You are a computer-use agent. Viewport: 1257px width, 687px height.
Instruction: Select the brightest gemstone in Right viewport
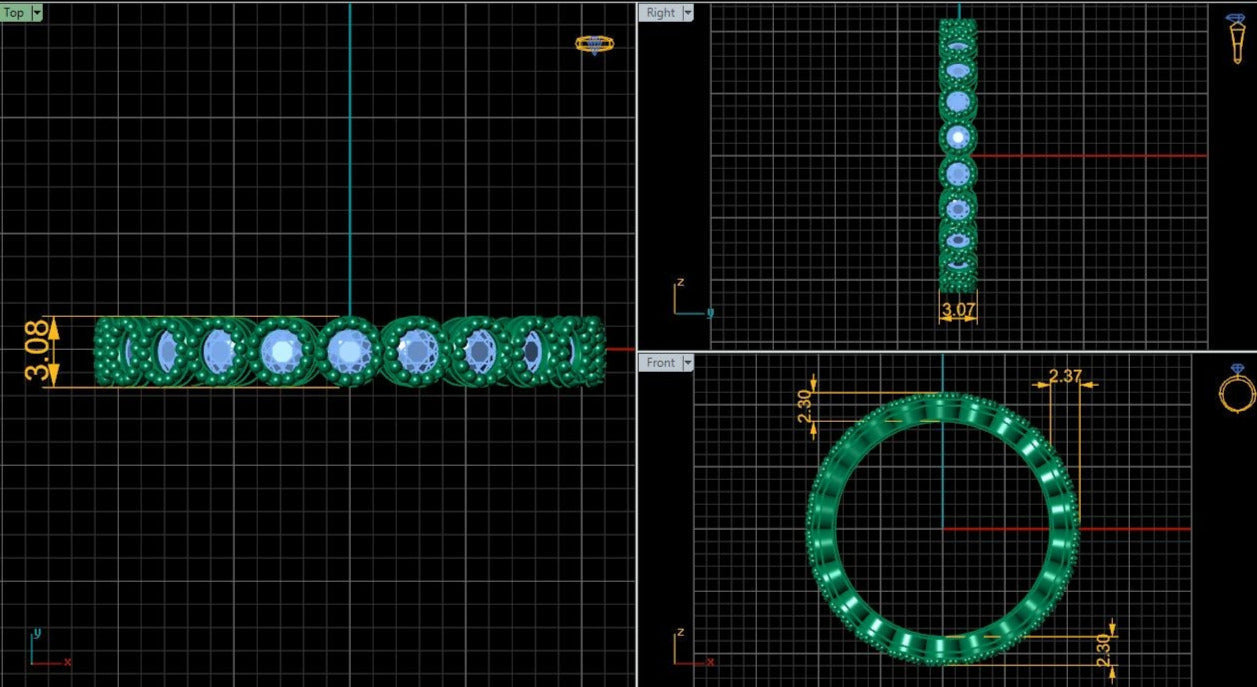(958, 137)
